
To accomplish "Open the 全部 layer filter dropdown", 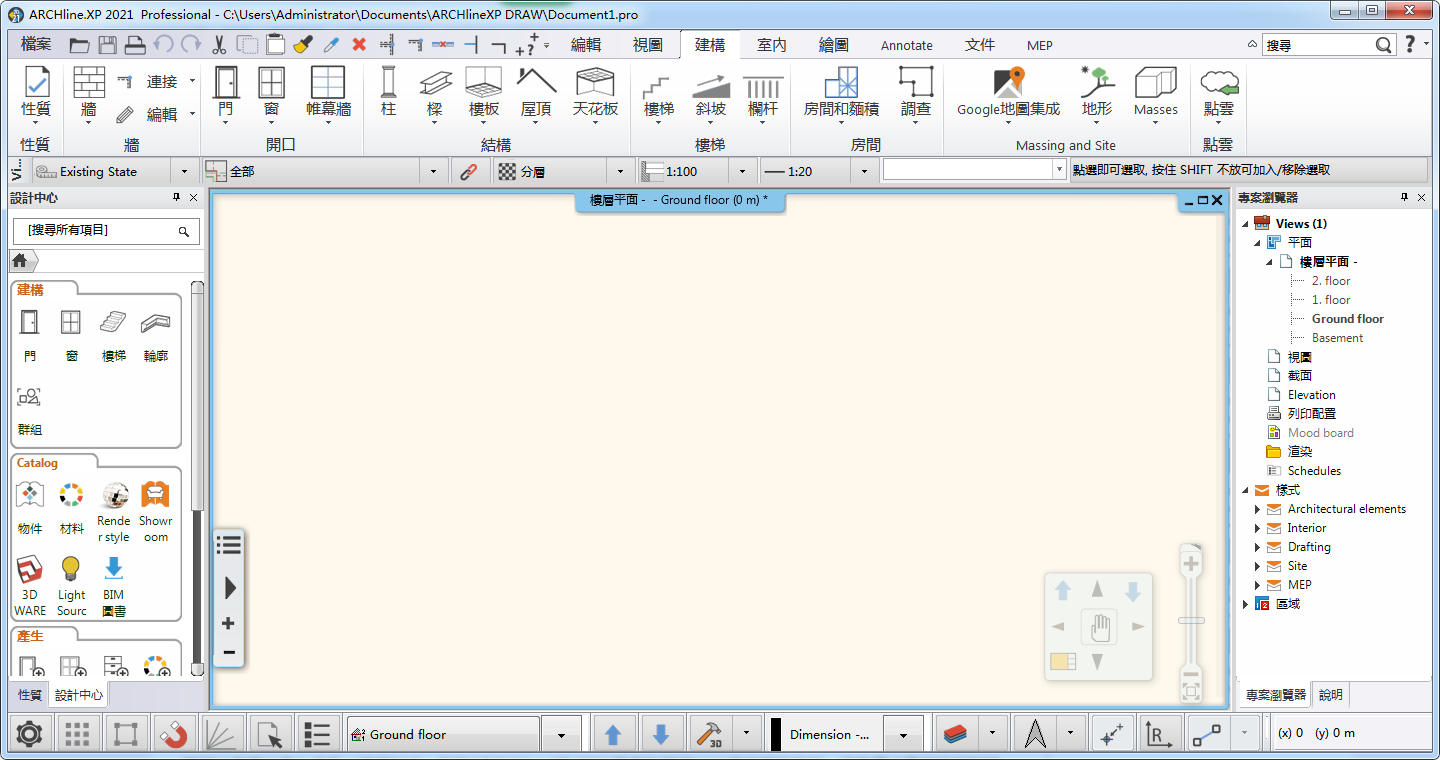I will (x=433, y=172).
